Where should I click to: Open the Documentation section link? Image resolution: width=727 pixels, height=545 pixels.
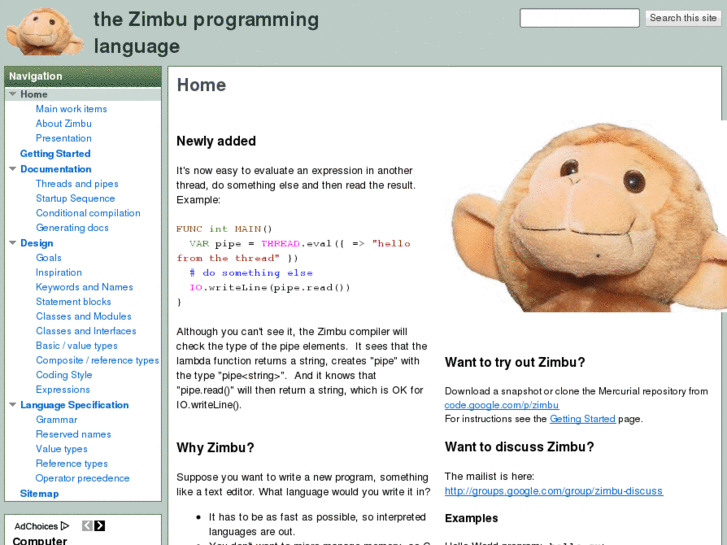(x=56, y=169)
